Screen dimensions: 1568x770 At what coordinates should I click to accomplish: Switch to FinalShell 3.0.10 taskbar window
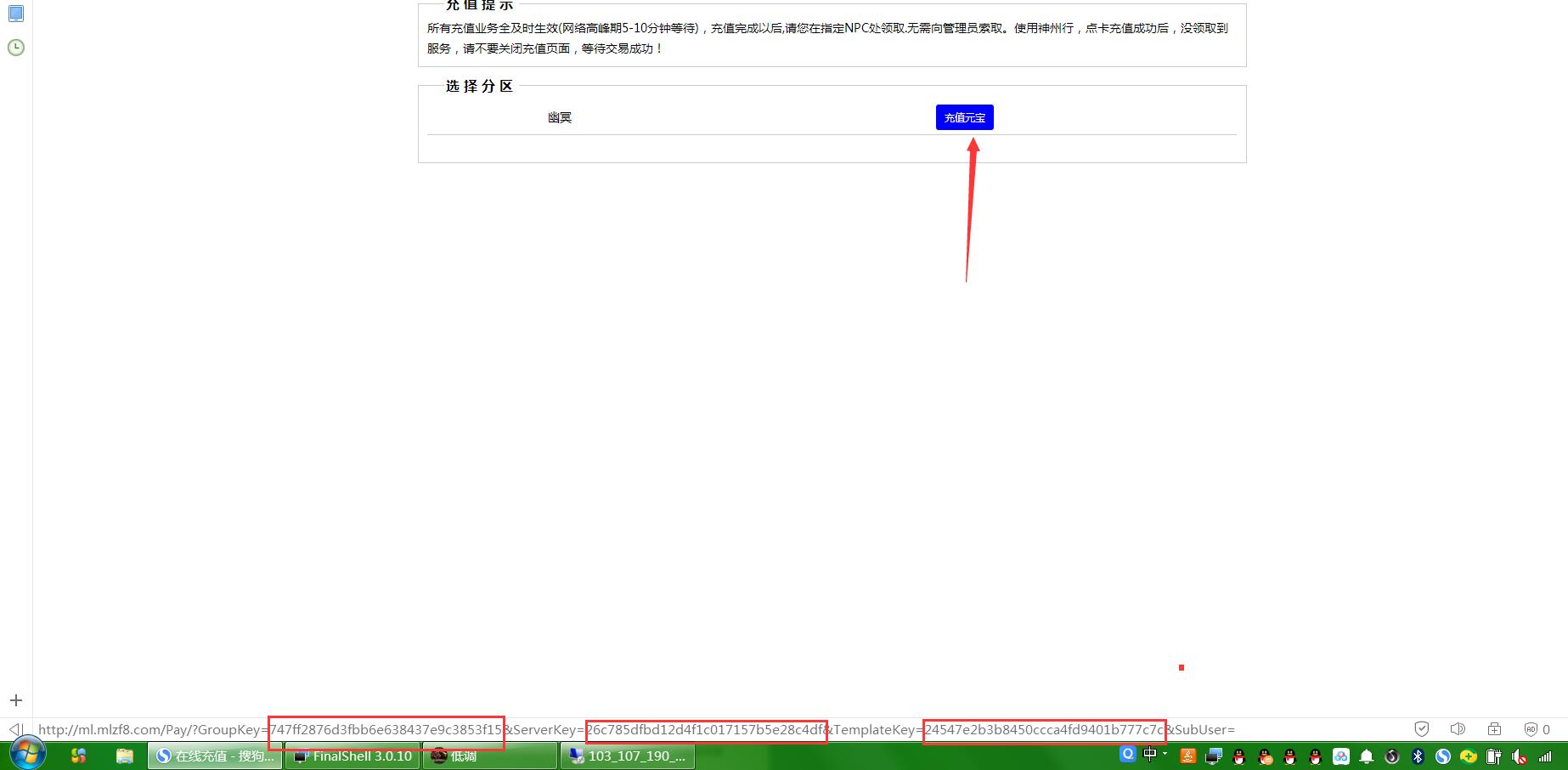click(x=353, y=756)
